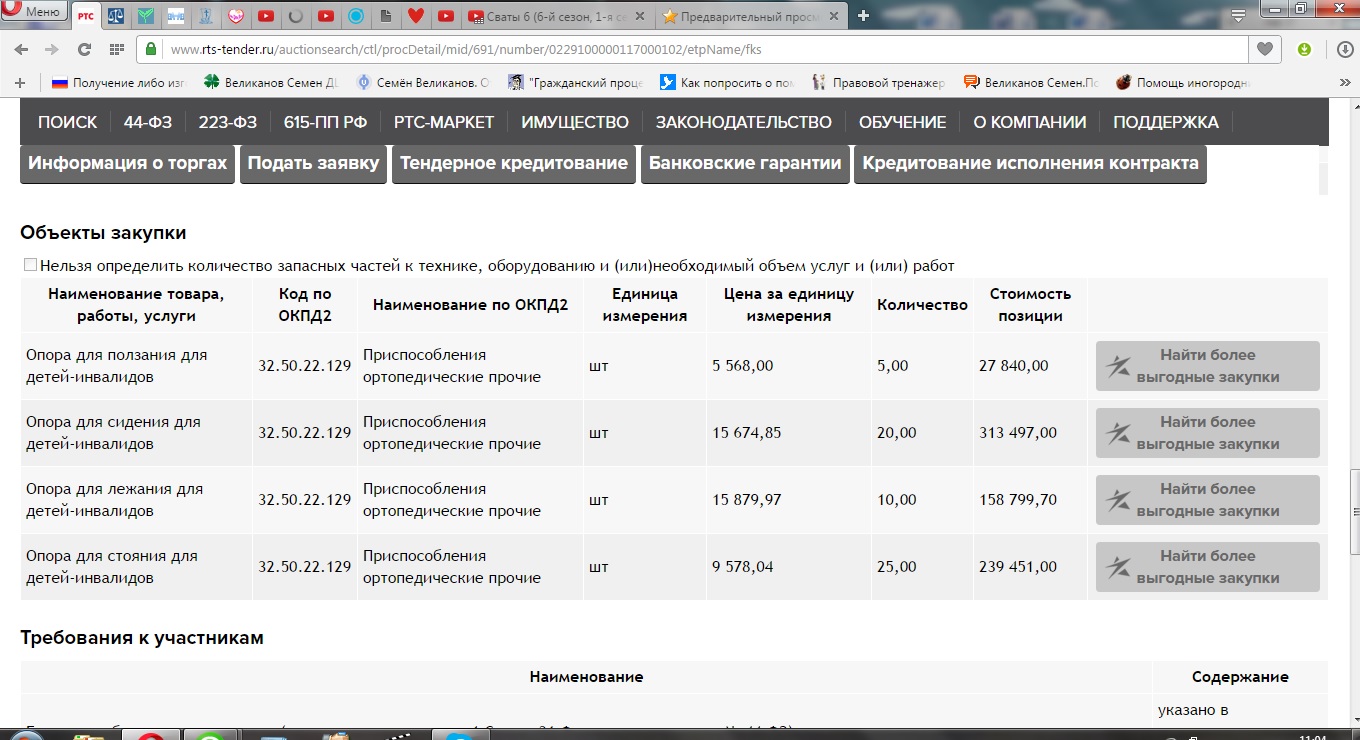Open the tab menu icon near window controls
Screen dimensions: 1360x740
pos(1238,15)
